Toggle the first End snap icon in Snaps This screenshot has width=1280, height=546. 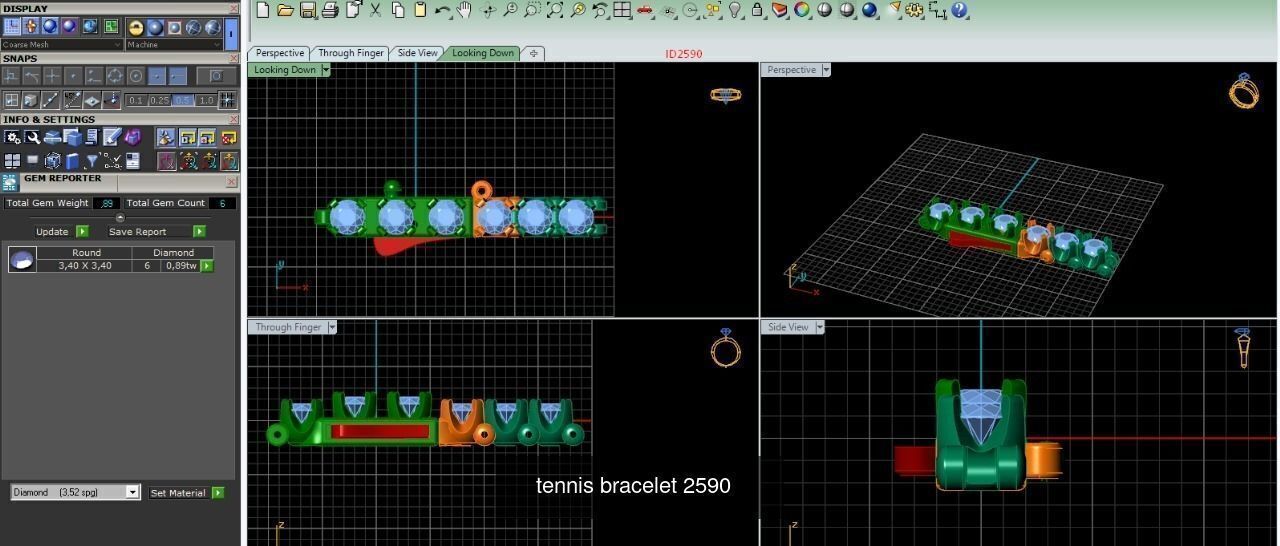point(12,76)
